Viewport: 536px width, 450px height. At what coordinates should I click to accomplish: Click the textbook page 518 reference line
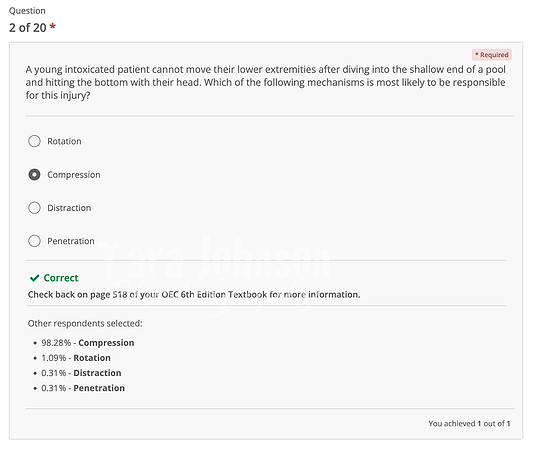click(x=194, y=294)
